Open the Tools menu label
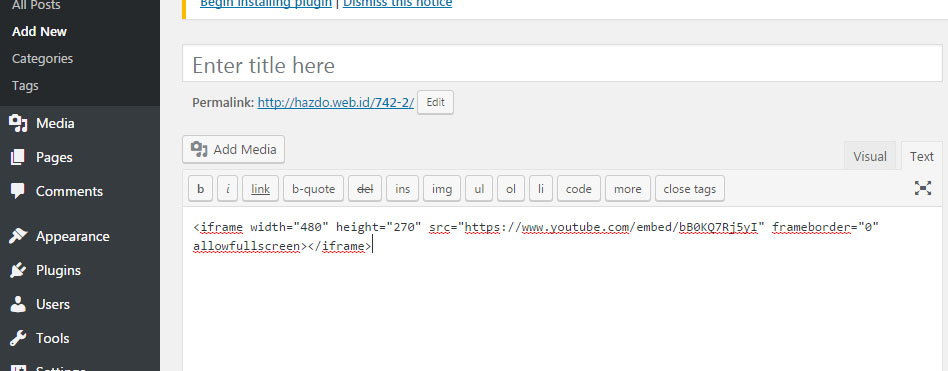This screenshot has width=948, height=371. coord(53,338)
